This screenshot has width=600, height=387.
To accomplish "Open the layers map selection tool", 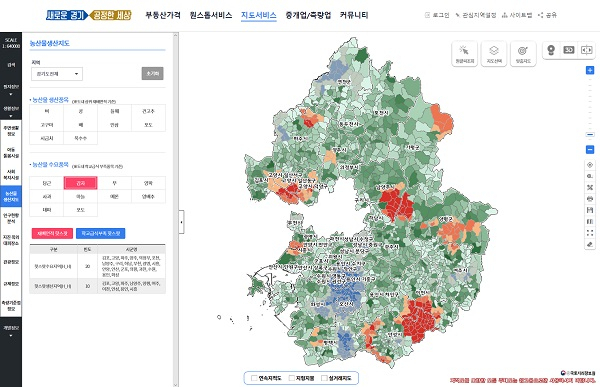I will click(x=494, y=54).
